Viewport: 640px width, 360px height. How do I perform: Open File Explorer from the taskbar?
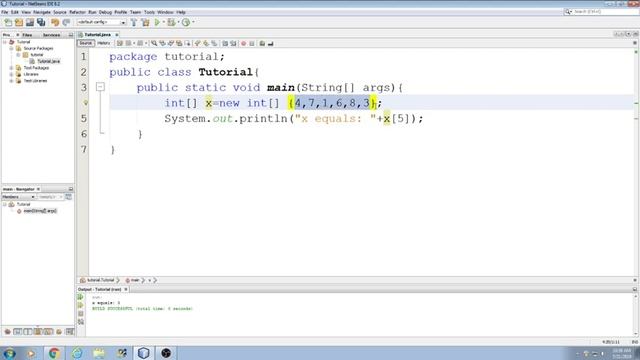coord(99,353)
